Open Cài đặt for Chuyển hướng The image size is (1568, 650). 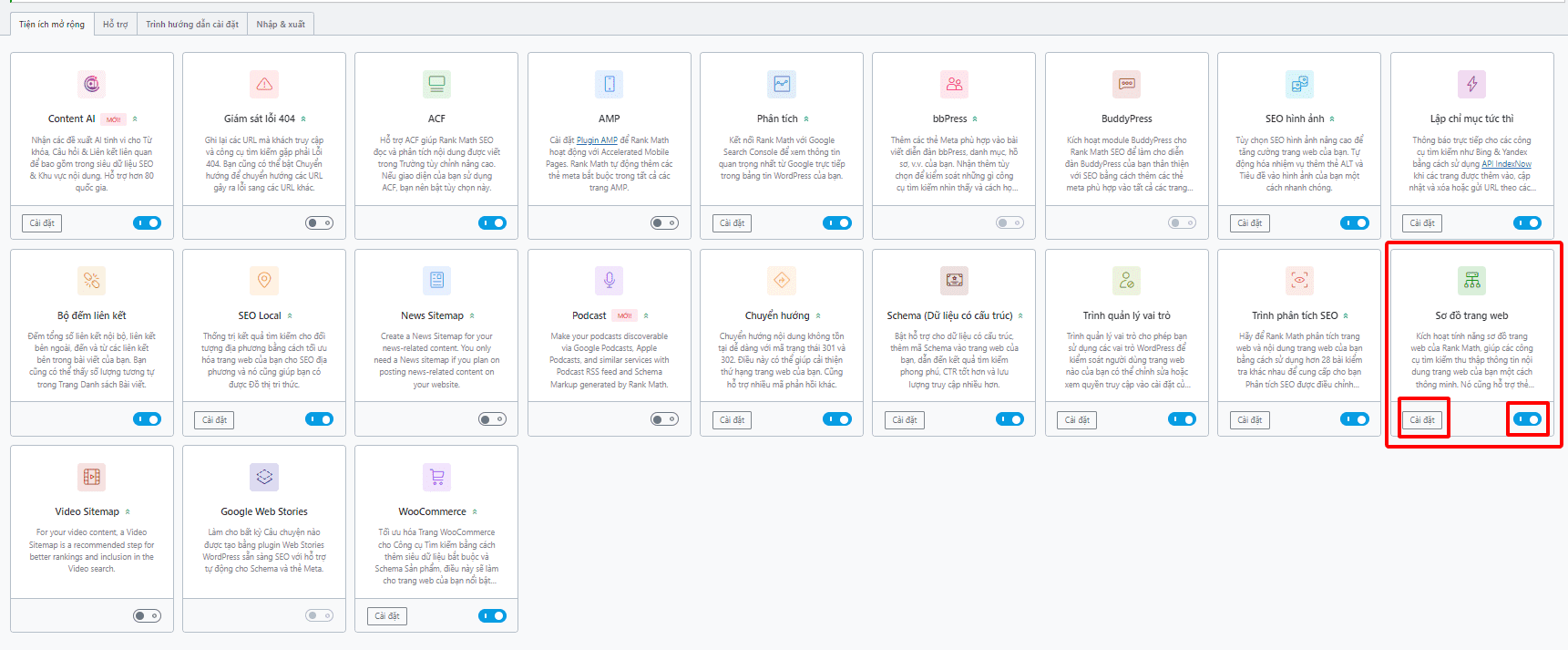733,419
